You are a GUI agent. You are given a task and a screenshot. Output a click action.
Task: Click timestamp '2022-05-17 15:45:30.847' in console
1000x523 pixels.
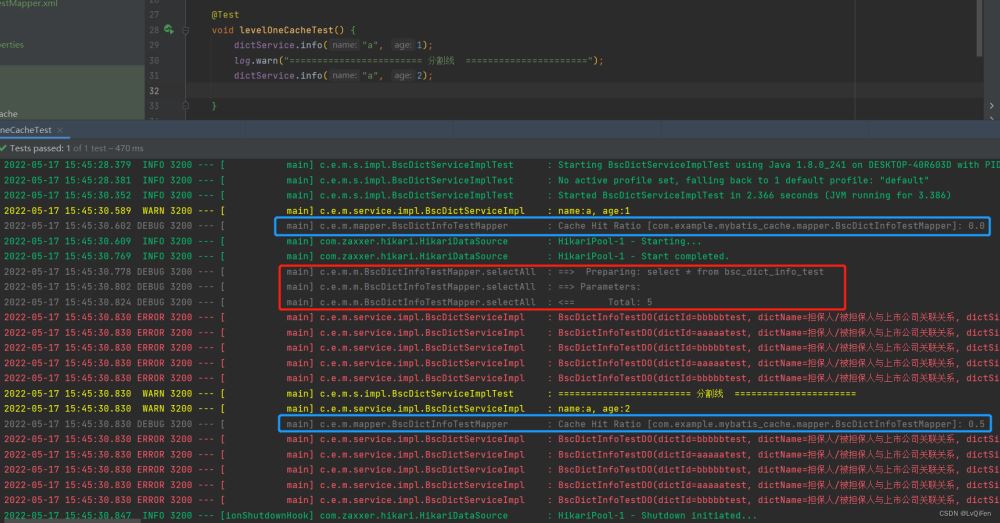click(x=68, y=515)
